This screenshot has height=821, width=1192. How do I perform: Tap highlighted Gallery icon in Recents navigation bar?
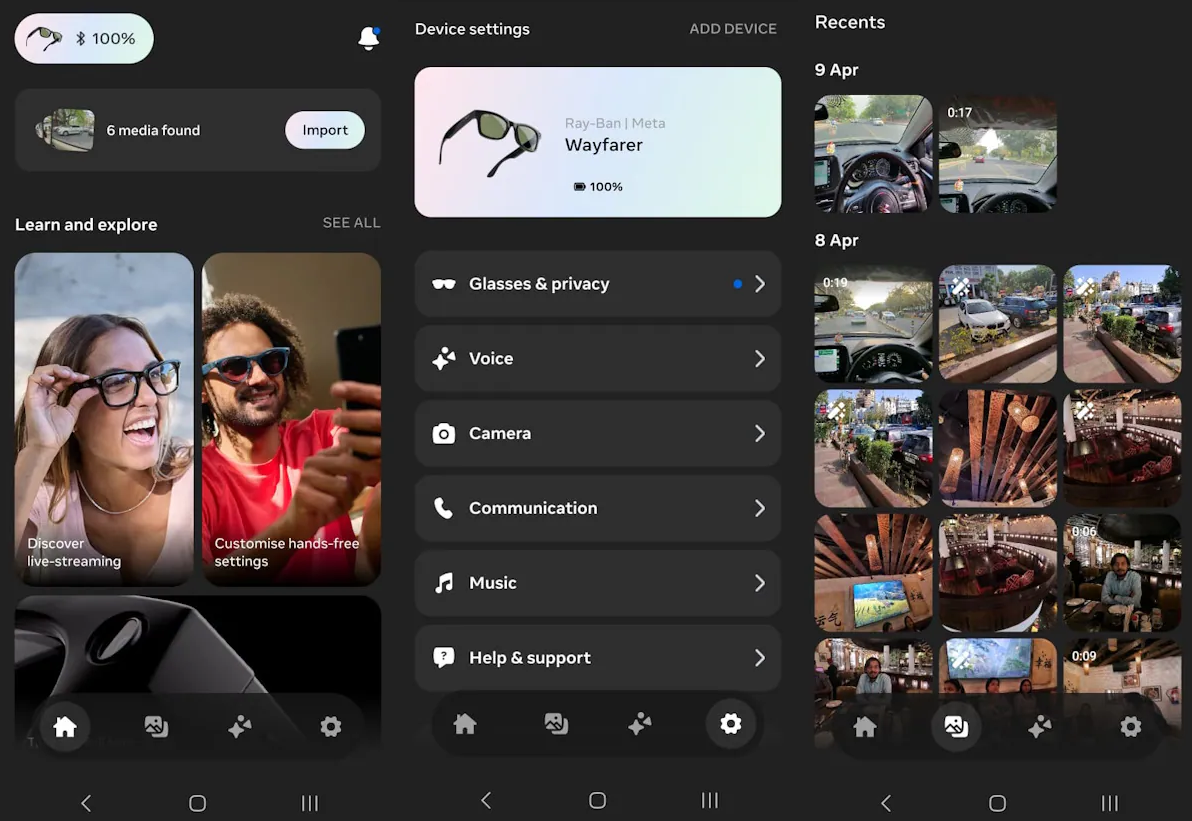(x=956, y=727)
